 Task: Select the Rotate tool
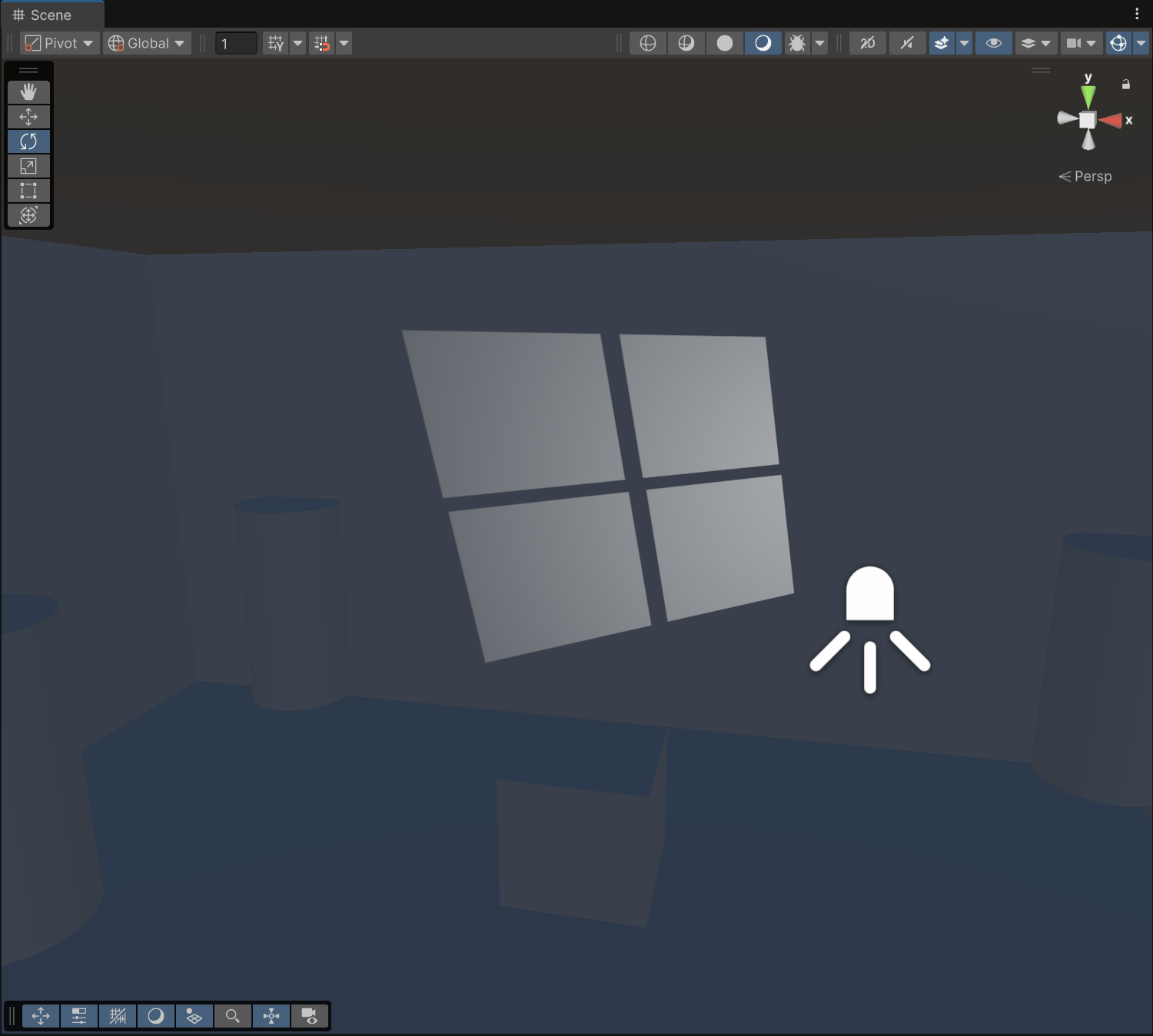point(28,141)
